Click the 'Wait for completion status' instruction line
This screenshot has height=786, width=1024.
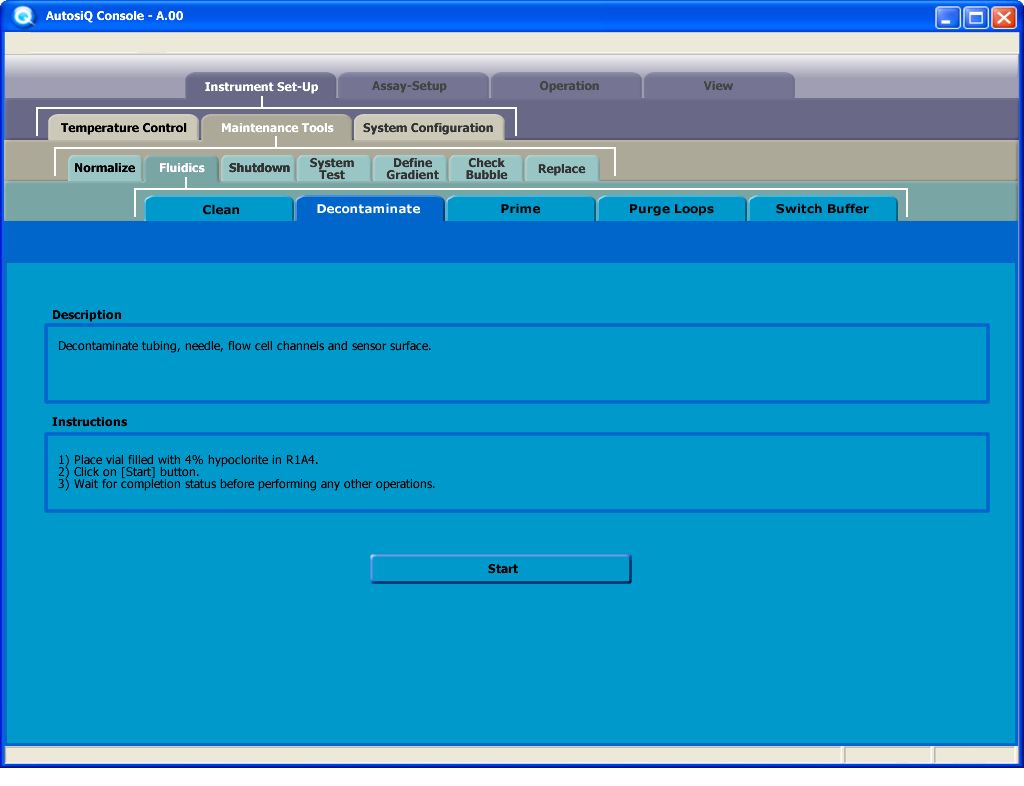[x=246, y=484]
